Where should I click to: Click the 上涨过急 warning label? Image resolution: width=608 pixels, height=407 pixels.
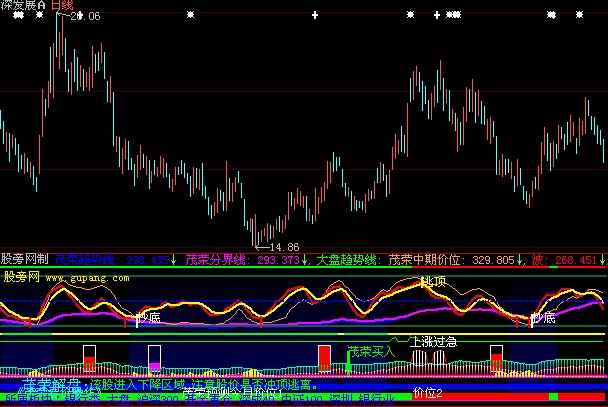(x=434, y=341)
